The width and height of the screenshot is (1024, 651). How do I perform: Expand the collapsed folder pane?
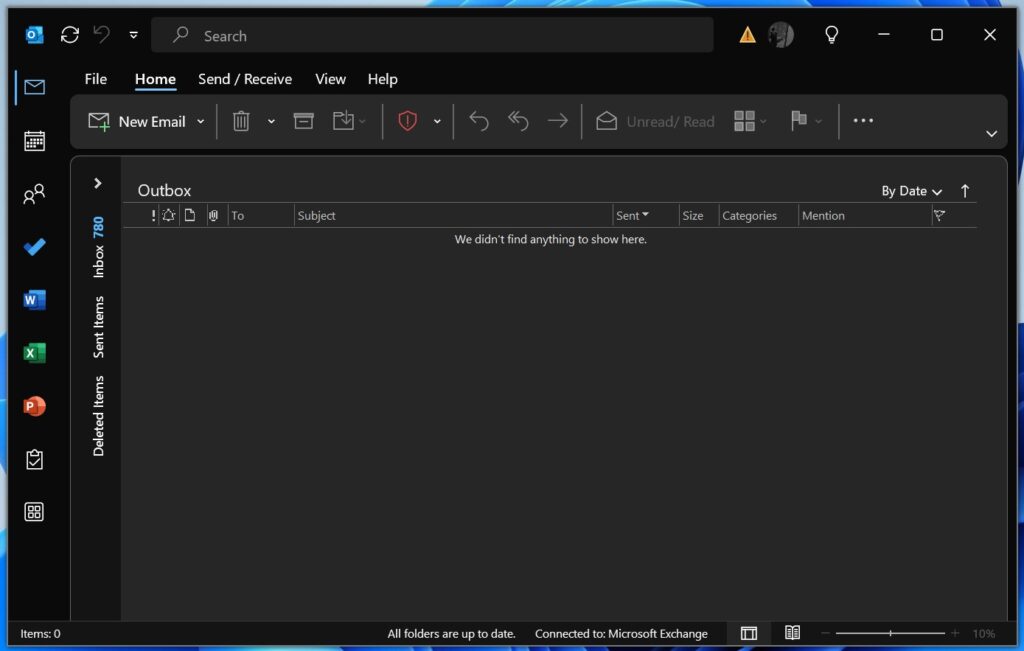pos(97,183)
